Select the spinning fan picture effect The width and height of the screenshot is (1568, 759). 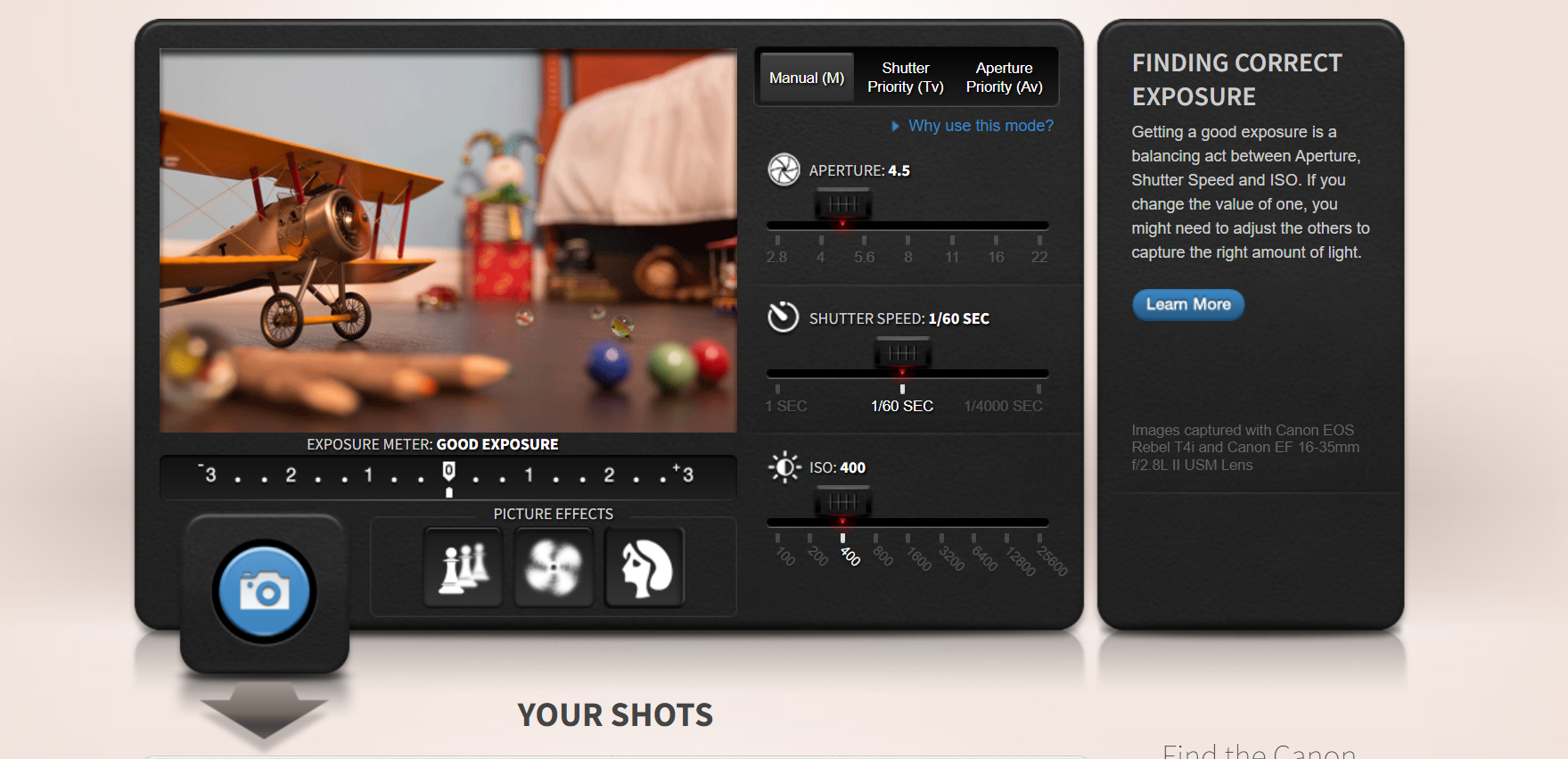(x=554, y=567)
